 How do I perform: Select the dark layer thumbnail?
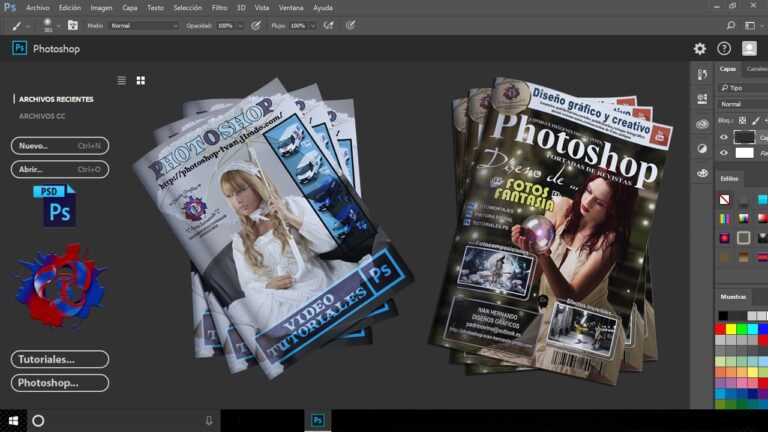coord(744,137)
